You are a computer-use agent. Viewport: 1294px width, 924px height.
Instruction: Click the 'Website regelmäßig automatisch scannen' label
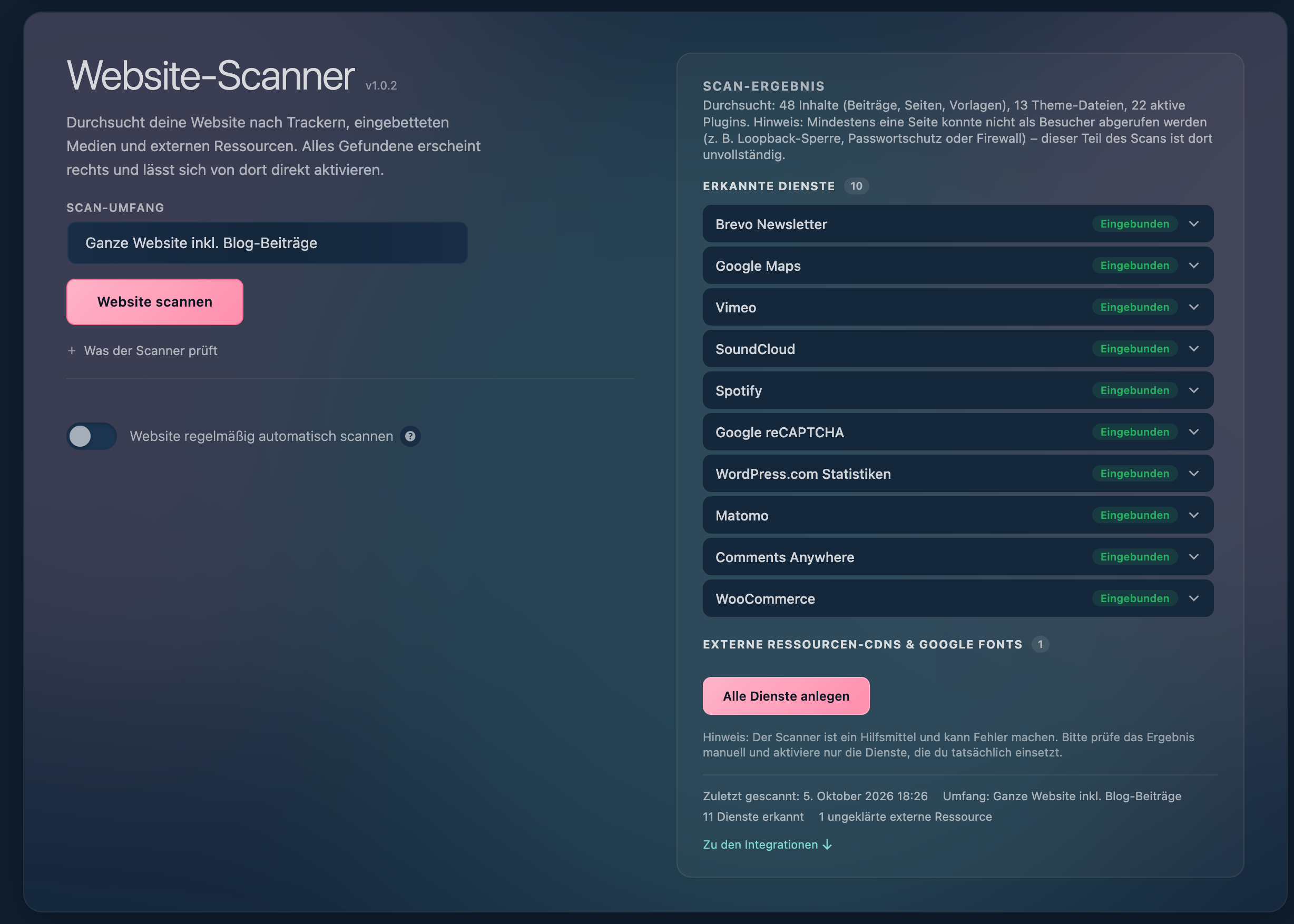[x=261, y=436]
